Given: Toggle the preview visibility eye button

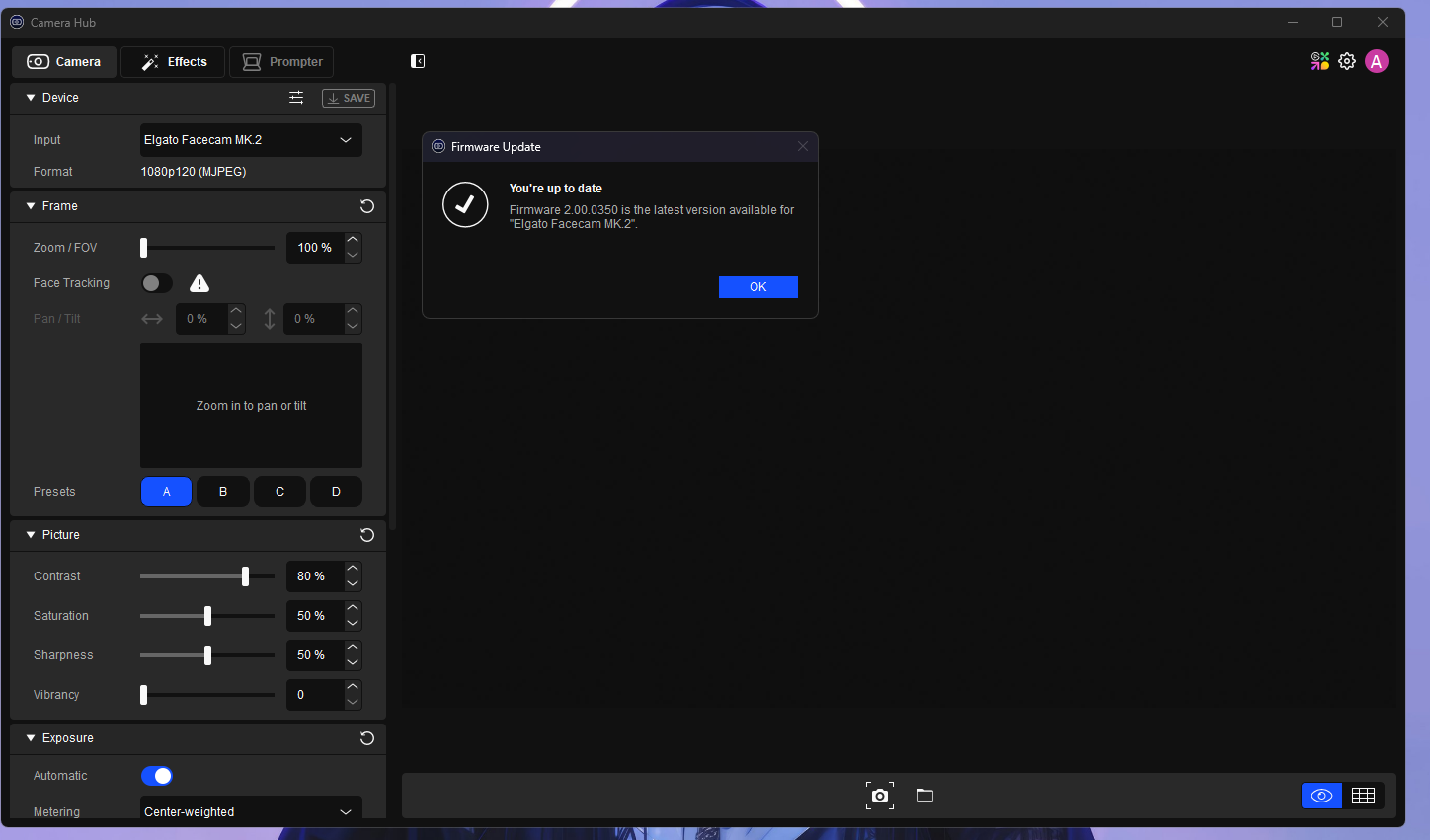Looking at the screenshot, I should click(x=1322, y=796).
